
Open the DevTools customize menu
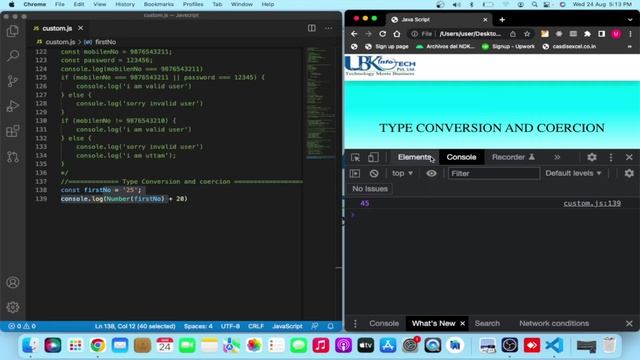tap(611, 157)
